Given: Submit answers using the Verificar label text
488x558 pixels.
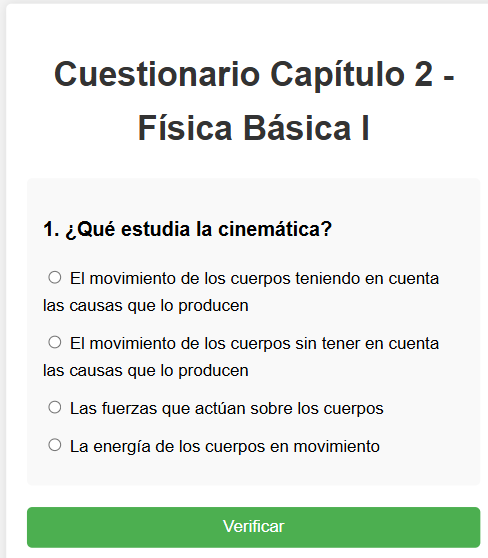Looking at the screenshot, I should [x=253, y=527].
